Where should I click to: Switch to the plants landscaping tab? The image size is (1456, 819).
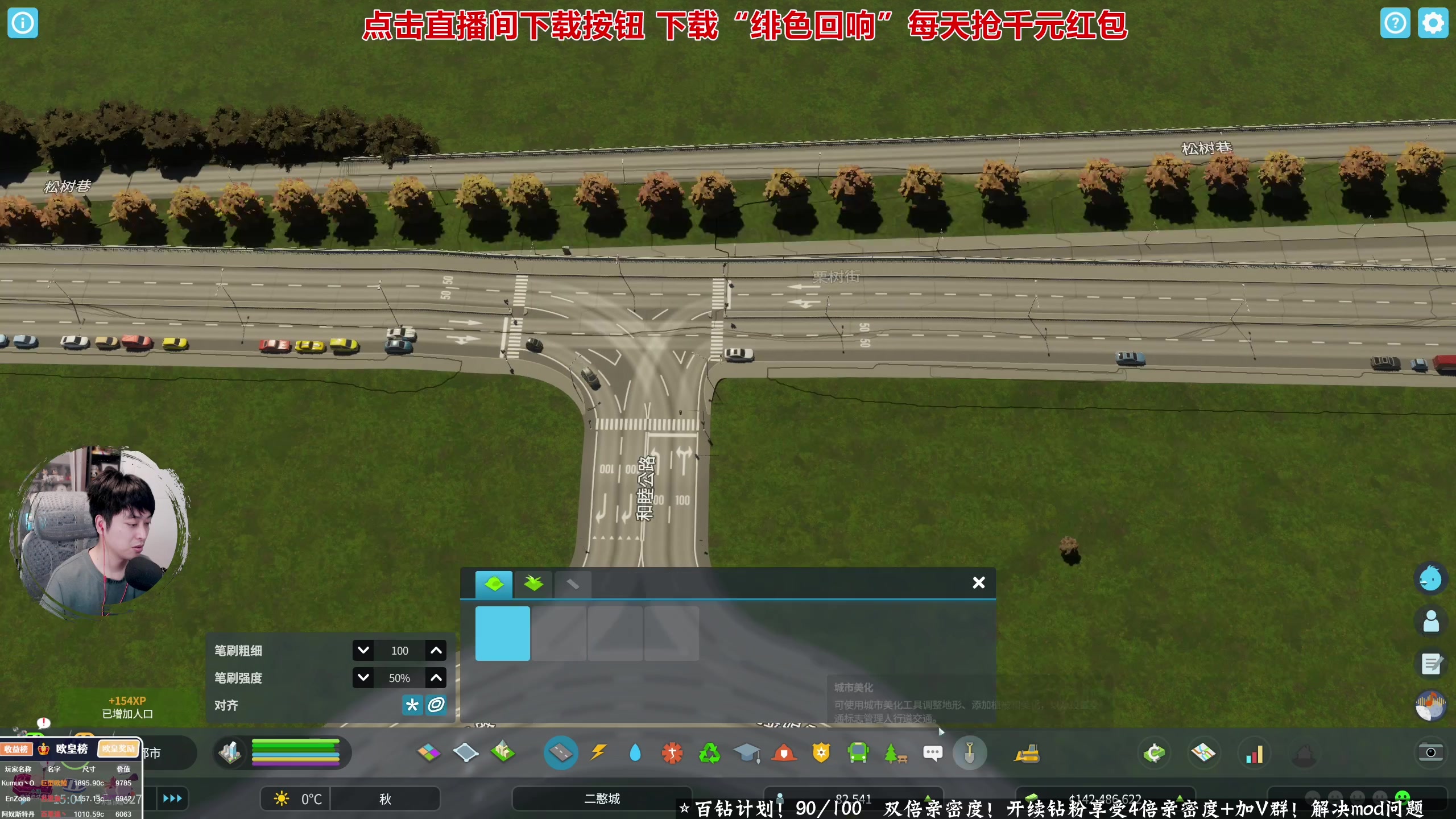click(x=533, y=584)
